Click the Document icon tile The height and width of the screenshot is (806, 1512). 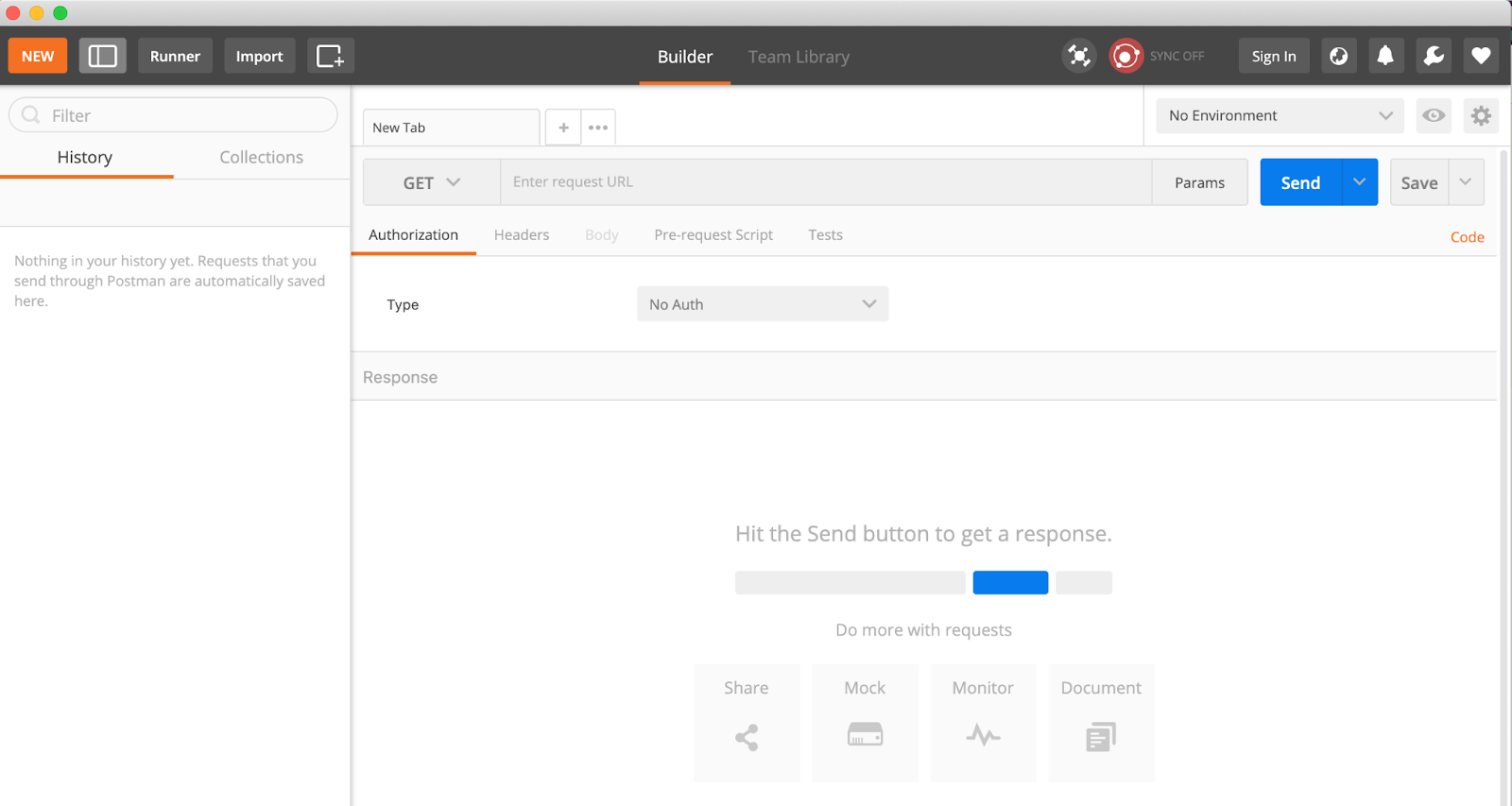[x=1101, y=723]
